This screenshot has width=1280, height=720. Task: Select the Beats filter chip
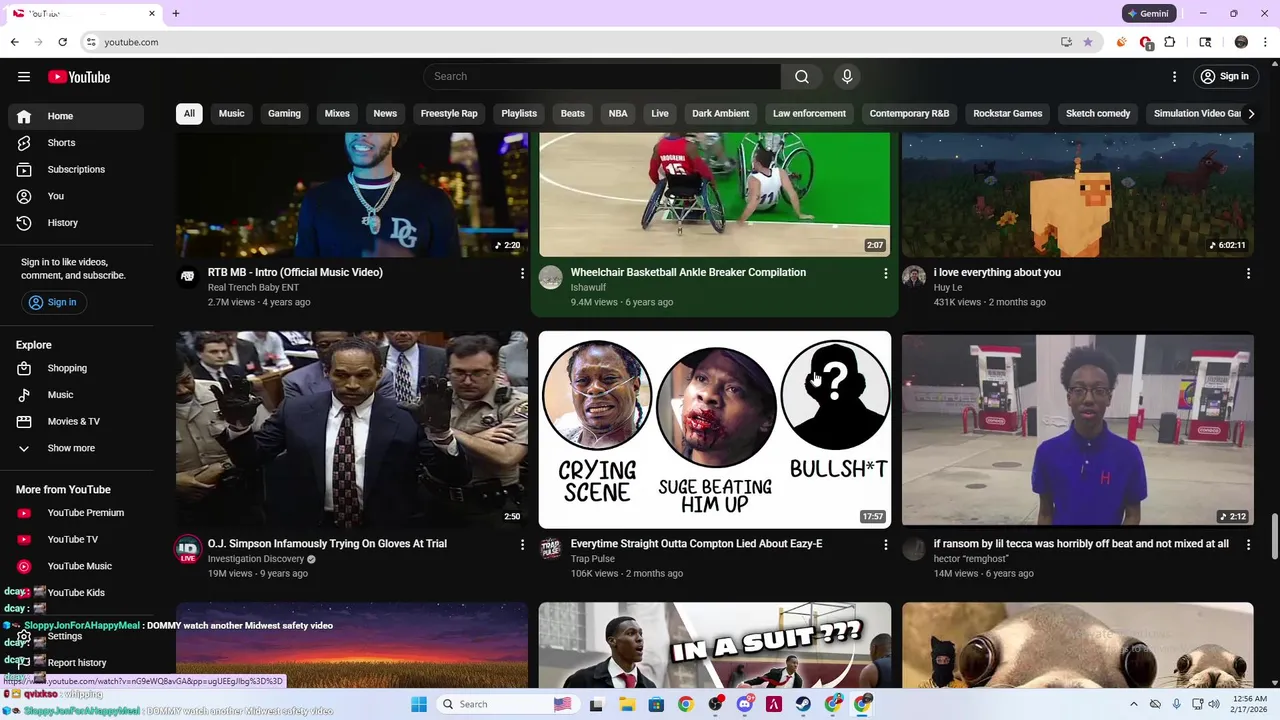[573, 114]
